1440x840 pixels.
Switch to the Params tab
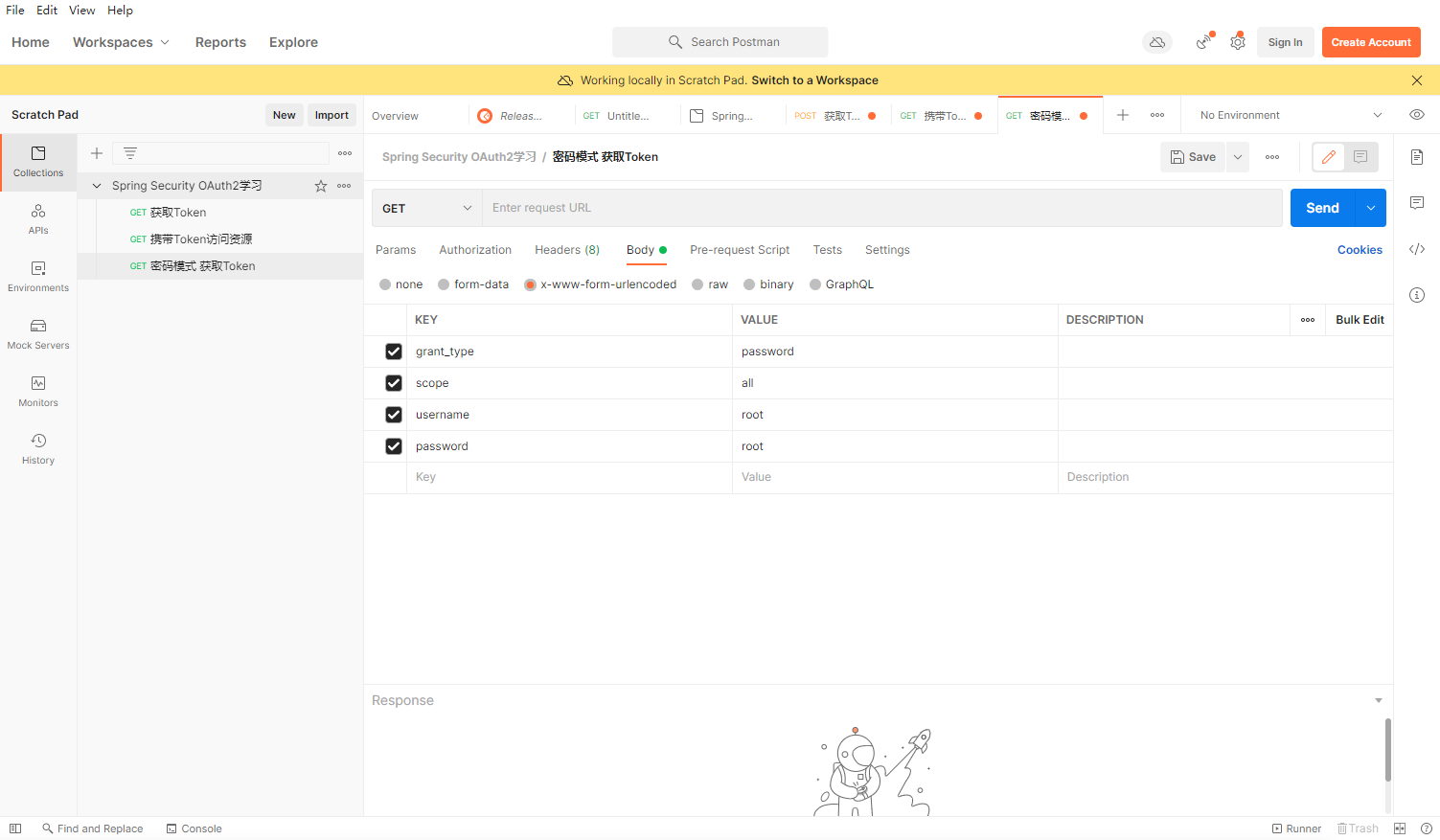point(396,250)
